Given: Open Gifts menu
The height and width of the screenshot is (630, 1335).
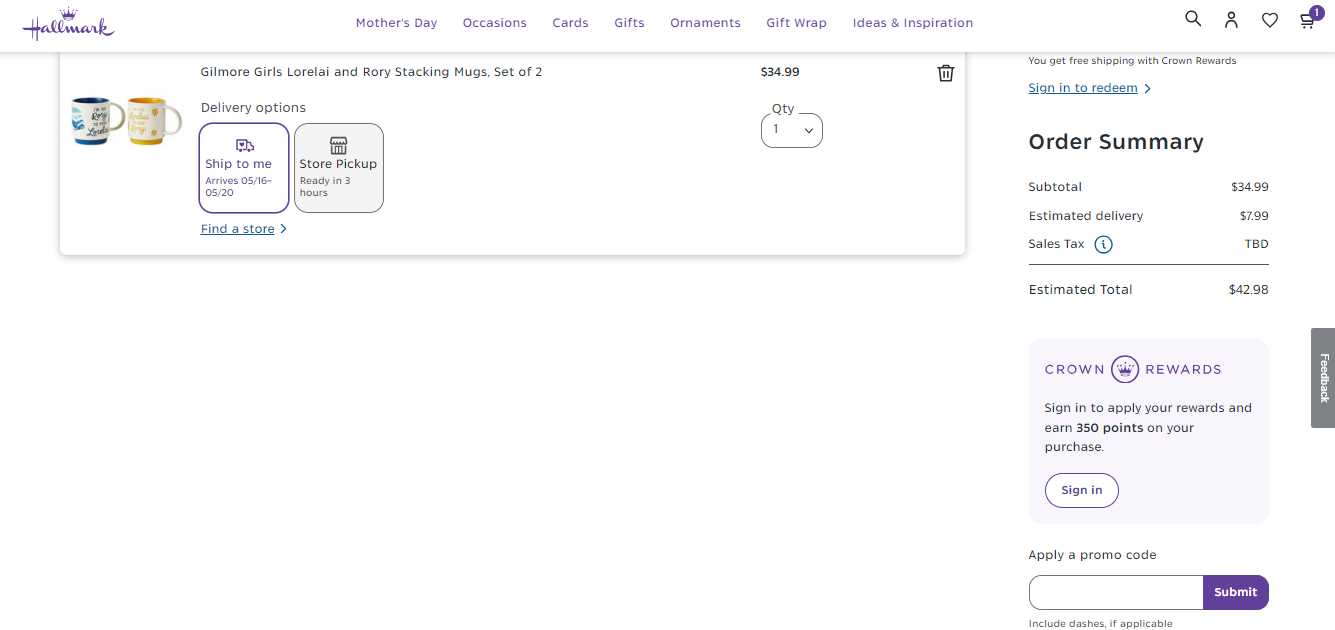Looking at the screenshot, I should click(629, 23).
